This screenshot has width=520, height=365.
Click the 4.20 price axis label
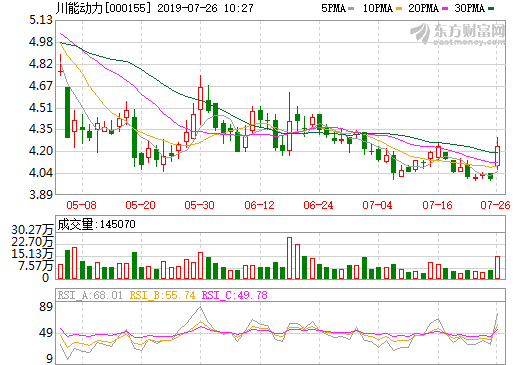(x=41, y=151)
